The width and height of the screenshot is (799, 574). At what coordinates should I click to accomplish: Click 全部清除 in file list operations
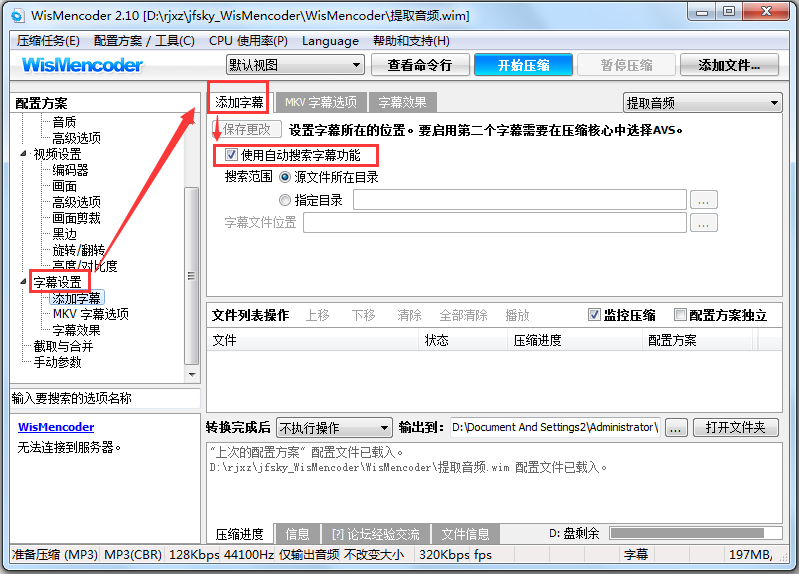pyautogui.click(x=463, y=315)
